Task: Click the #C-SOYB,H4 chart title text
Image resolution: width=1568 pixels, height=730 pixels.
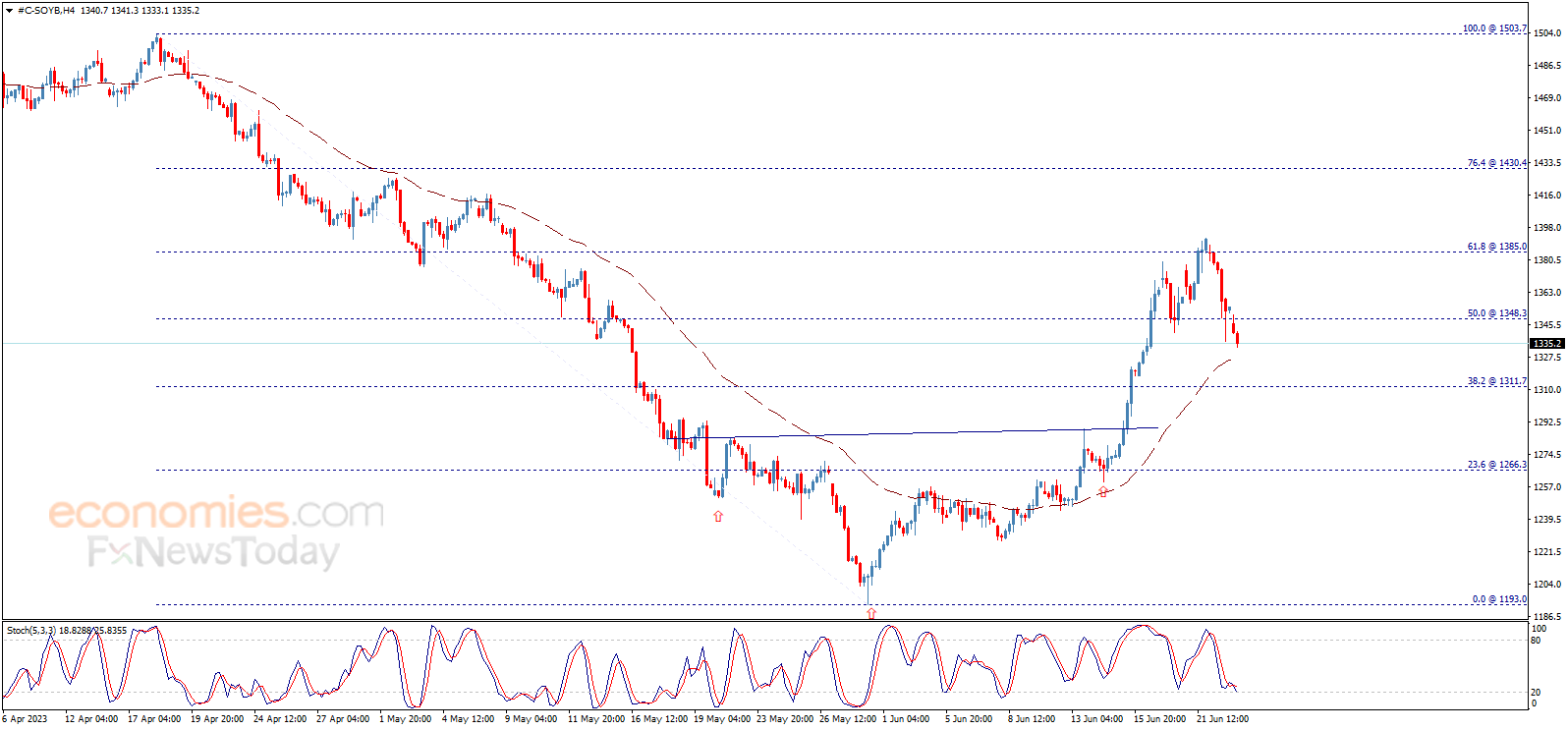Action: click(x=46, y=10)
